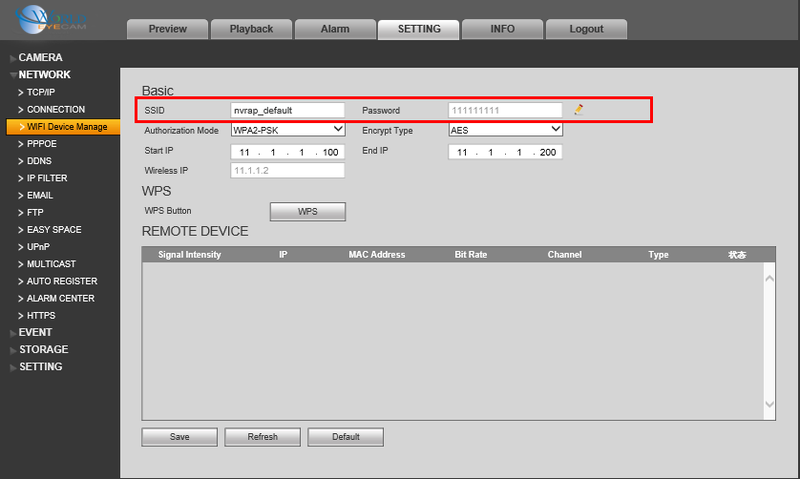Click the Default button

(x=345, y=437)
